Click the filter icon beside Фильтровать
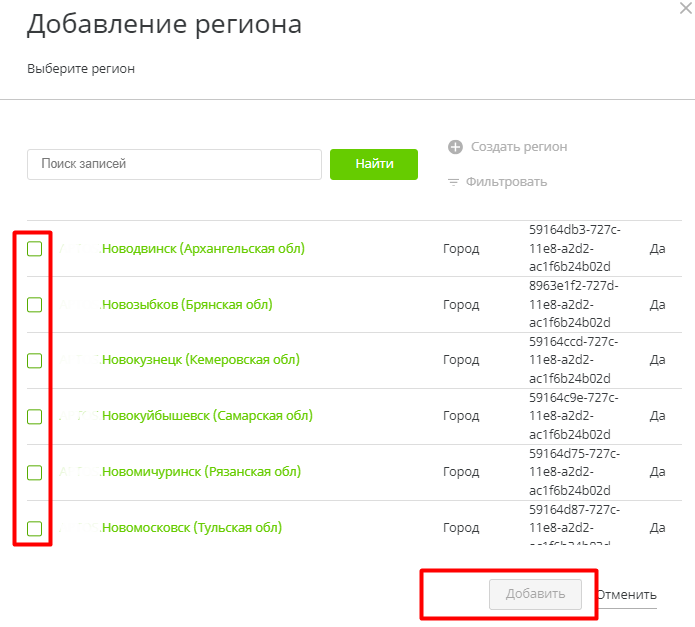 tap(453, 182)
